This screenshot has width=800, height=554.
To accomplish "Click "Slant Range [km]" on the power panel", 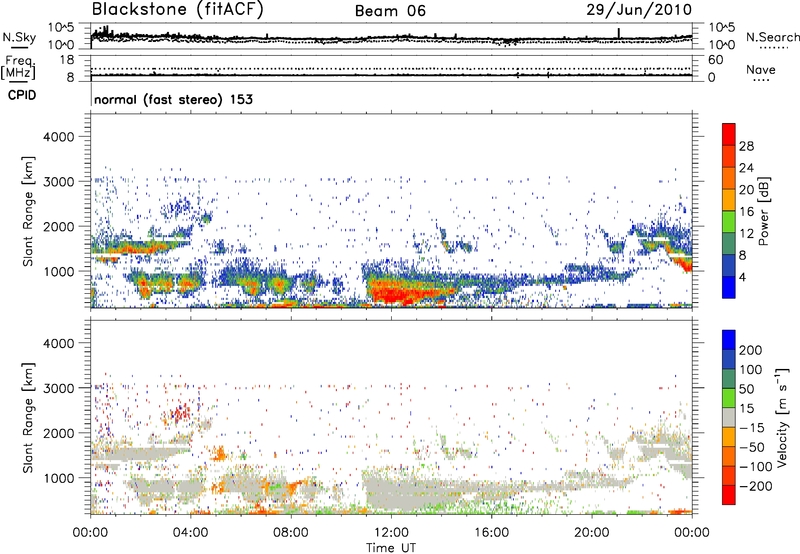I will click(28, 211).
